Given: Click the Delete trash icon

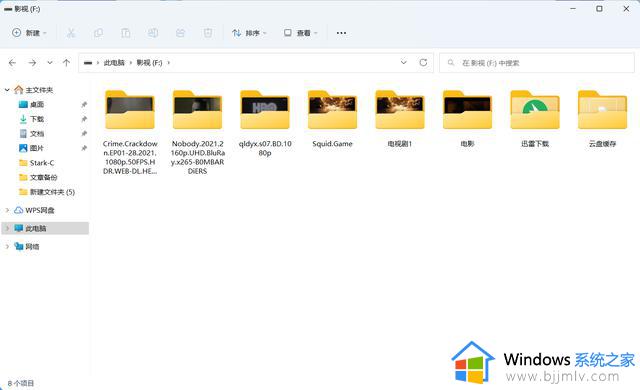Looking at the screenshot, I should [x=208, y=33].
